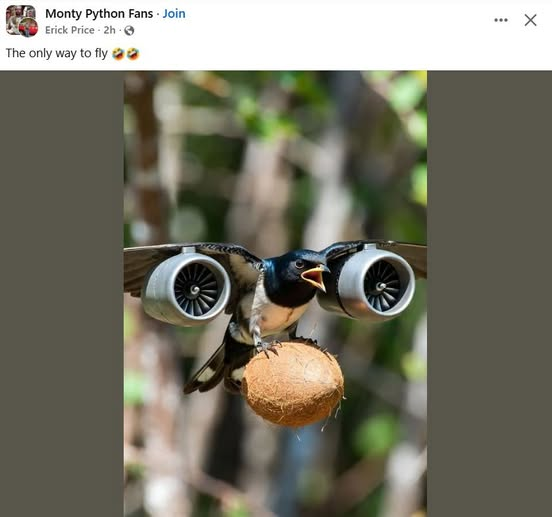The width and height of the screenshot is (552, 517).
Task: Click the bird's open yellow beak
Action: point(315,277)
